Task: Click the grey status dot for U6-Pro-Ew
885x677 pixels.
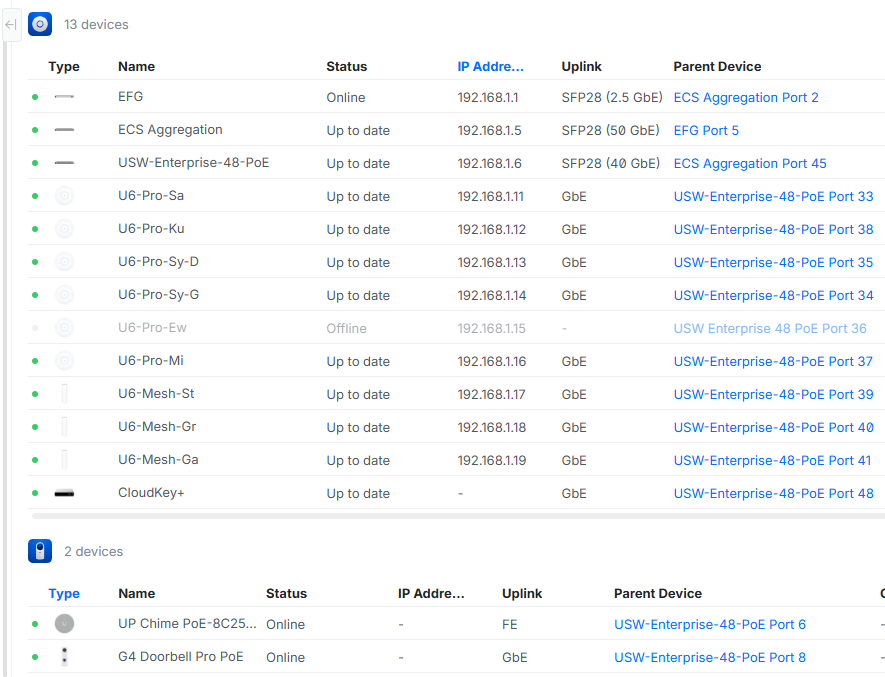Action: (35, 328)
